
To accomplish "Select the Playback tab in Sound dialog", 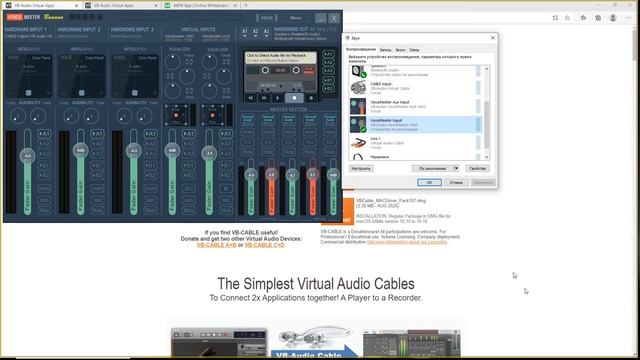I will [x=361, y=49].
